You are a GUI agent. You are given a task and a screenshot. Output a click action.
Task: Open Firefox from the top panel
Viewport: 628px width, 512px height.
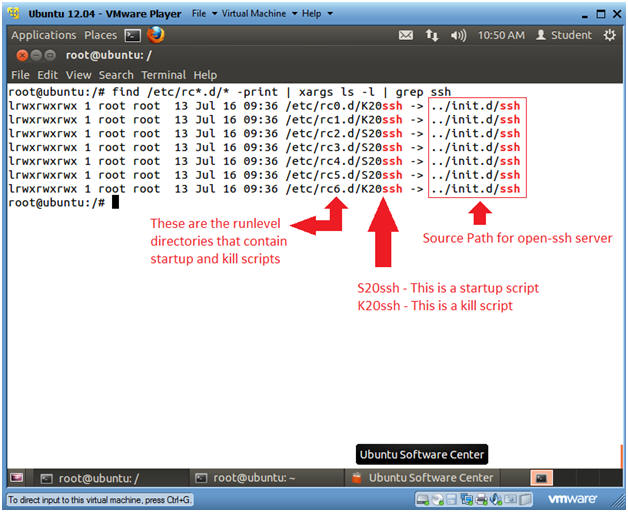[156, 35]
